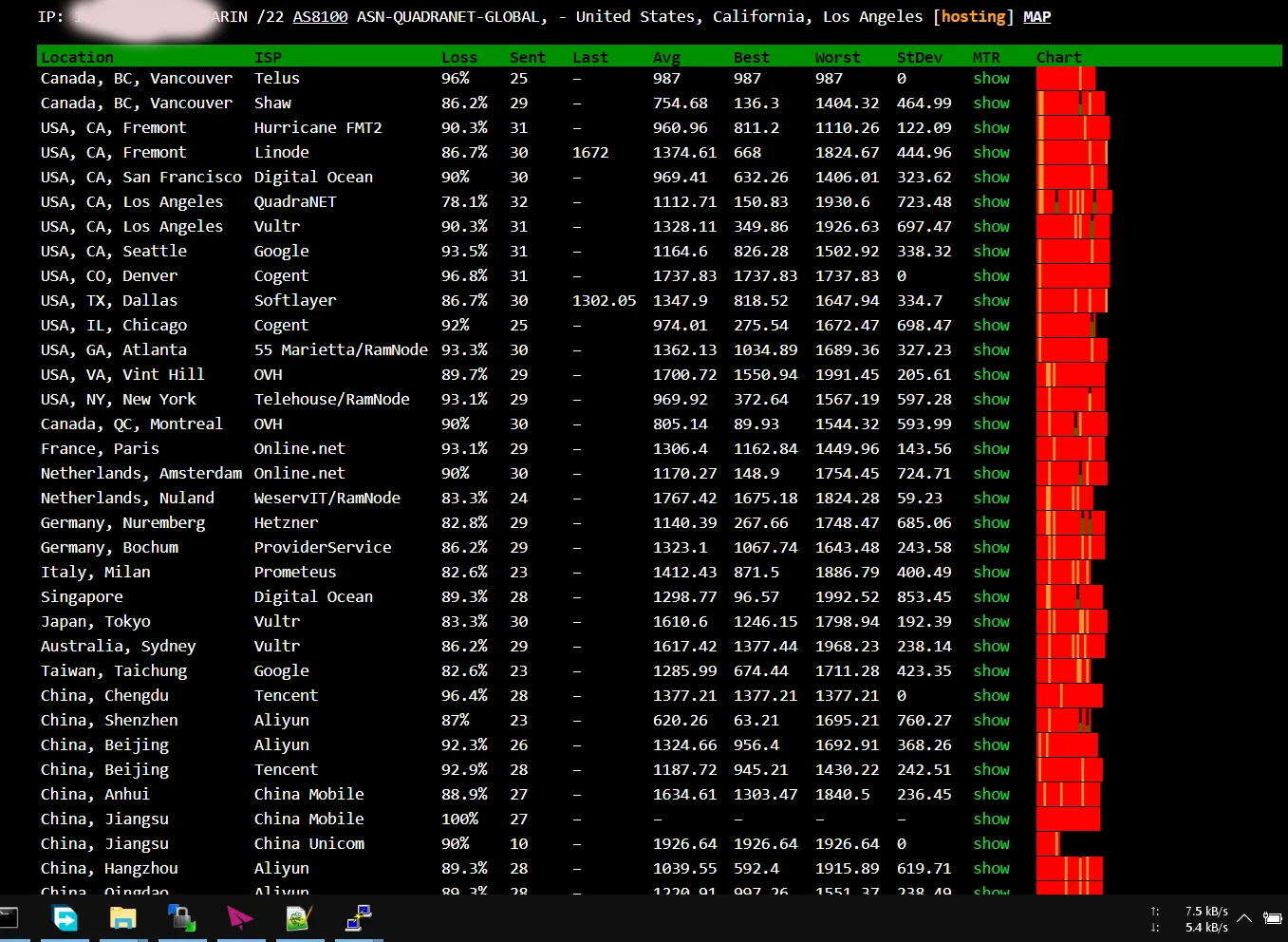1288x942 pixels.
Task: Show MTR for Dallas Softlayer row
Action: (991, 301)
